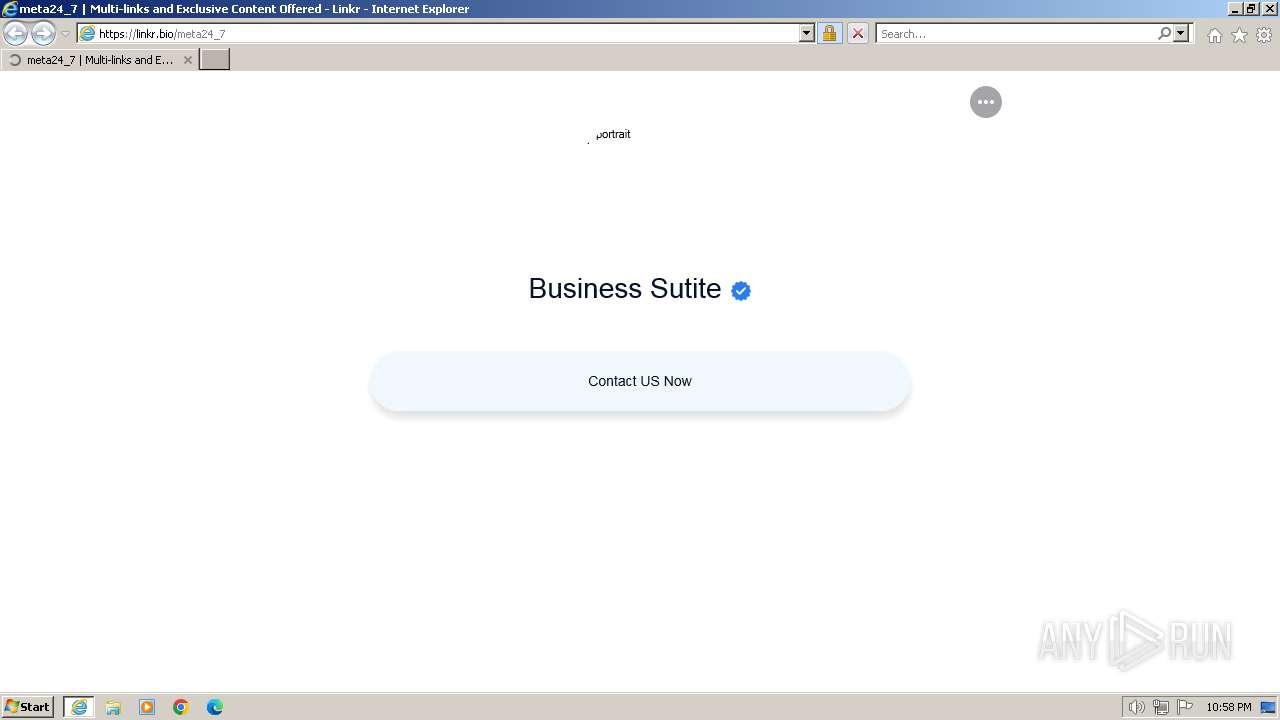Open the lock security report icon
Viewport: 1280px width, 720px height.
click(x=829, y=33)
